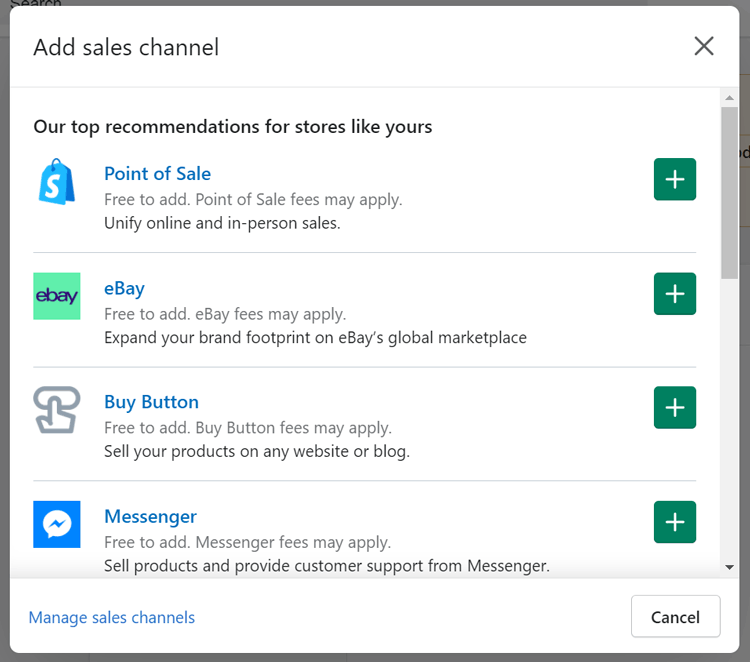Click the channel list scrollbar thumb
The image size is (750, 662).
[x=729, y=190]
